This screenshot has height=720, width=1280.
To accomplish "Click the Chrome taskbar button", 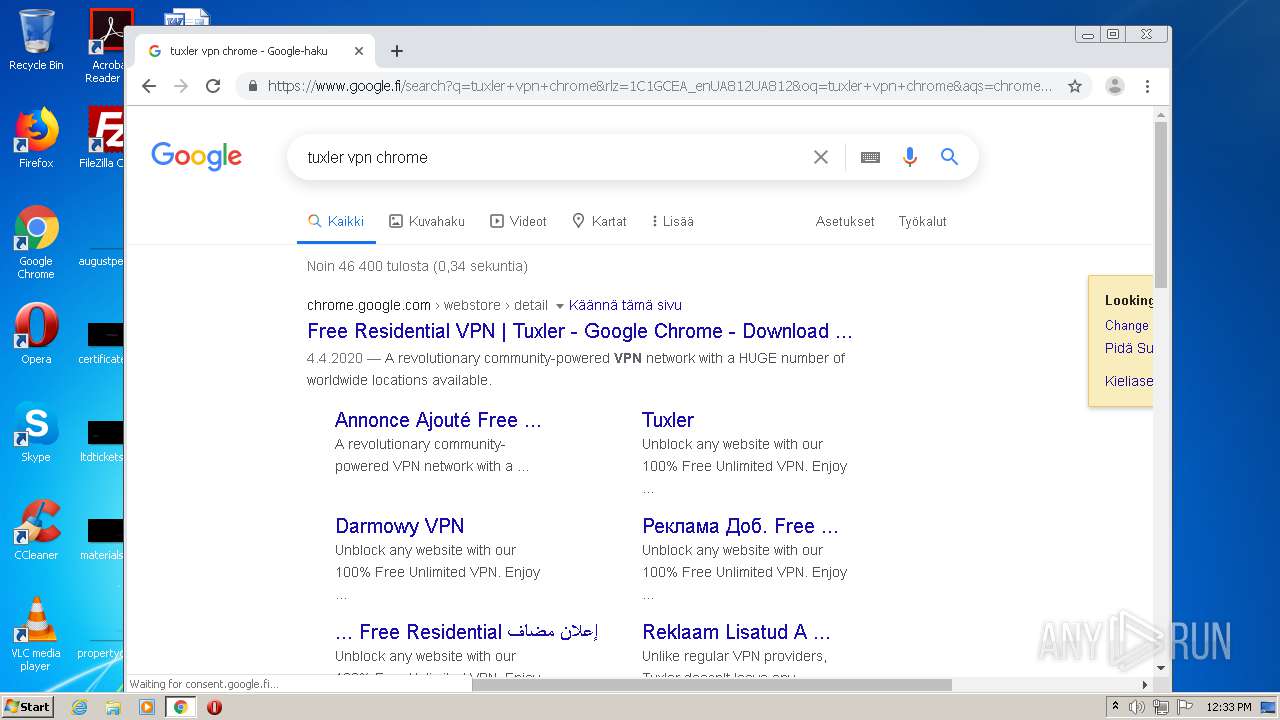I will click(x=181, y=707).
